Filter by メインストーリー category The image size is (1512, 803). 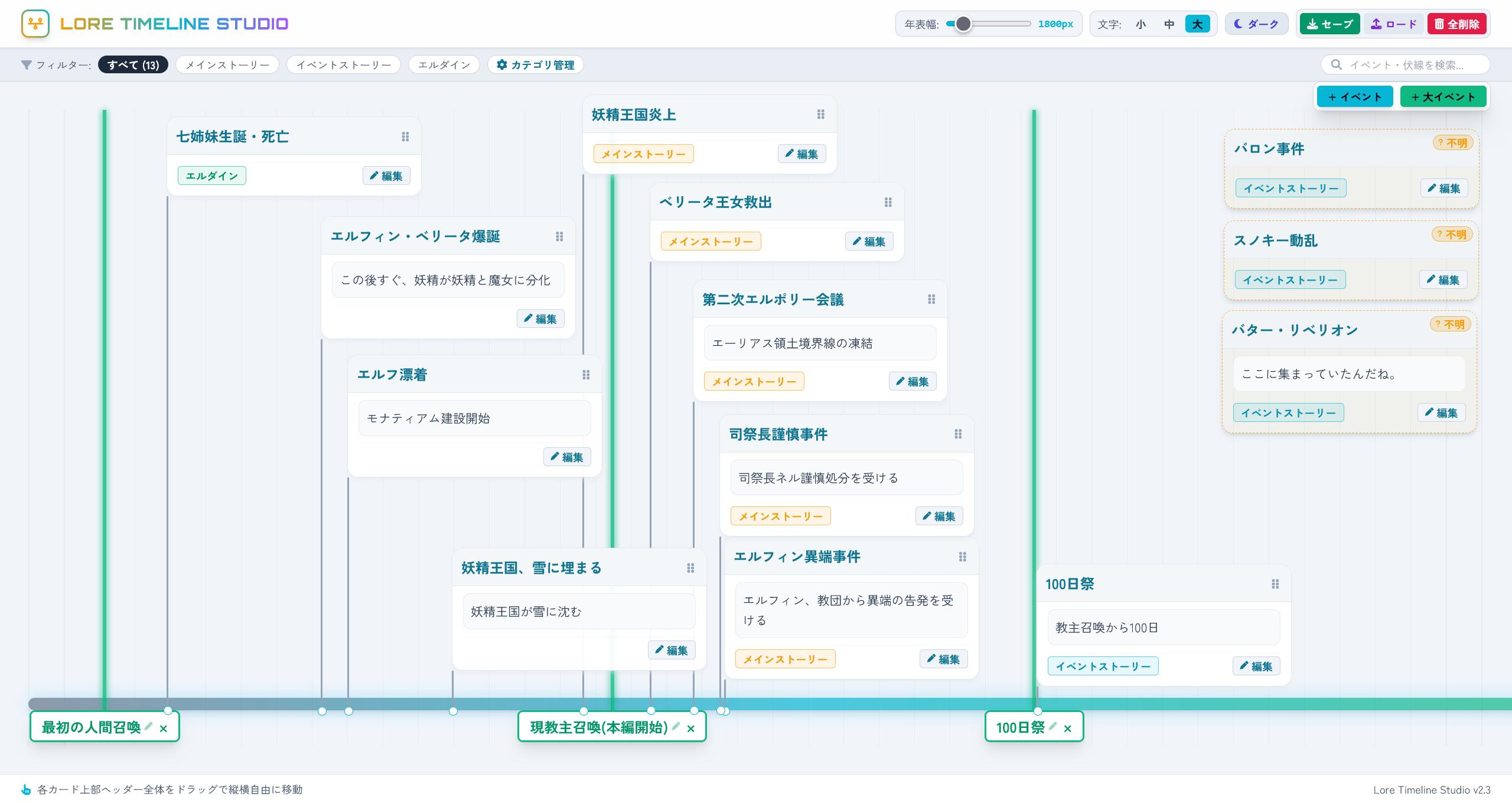(x=227, y=64)
